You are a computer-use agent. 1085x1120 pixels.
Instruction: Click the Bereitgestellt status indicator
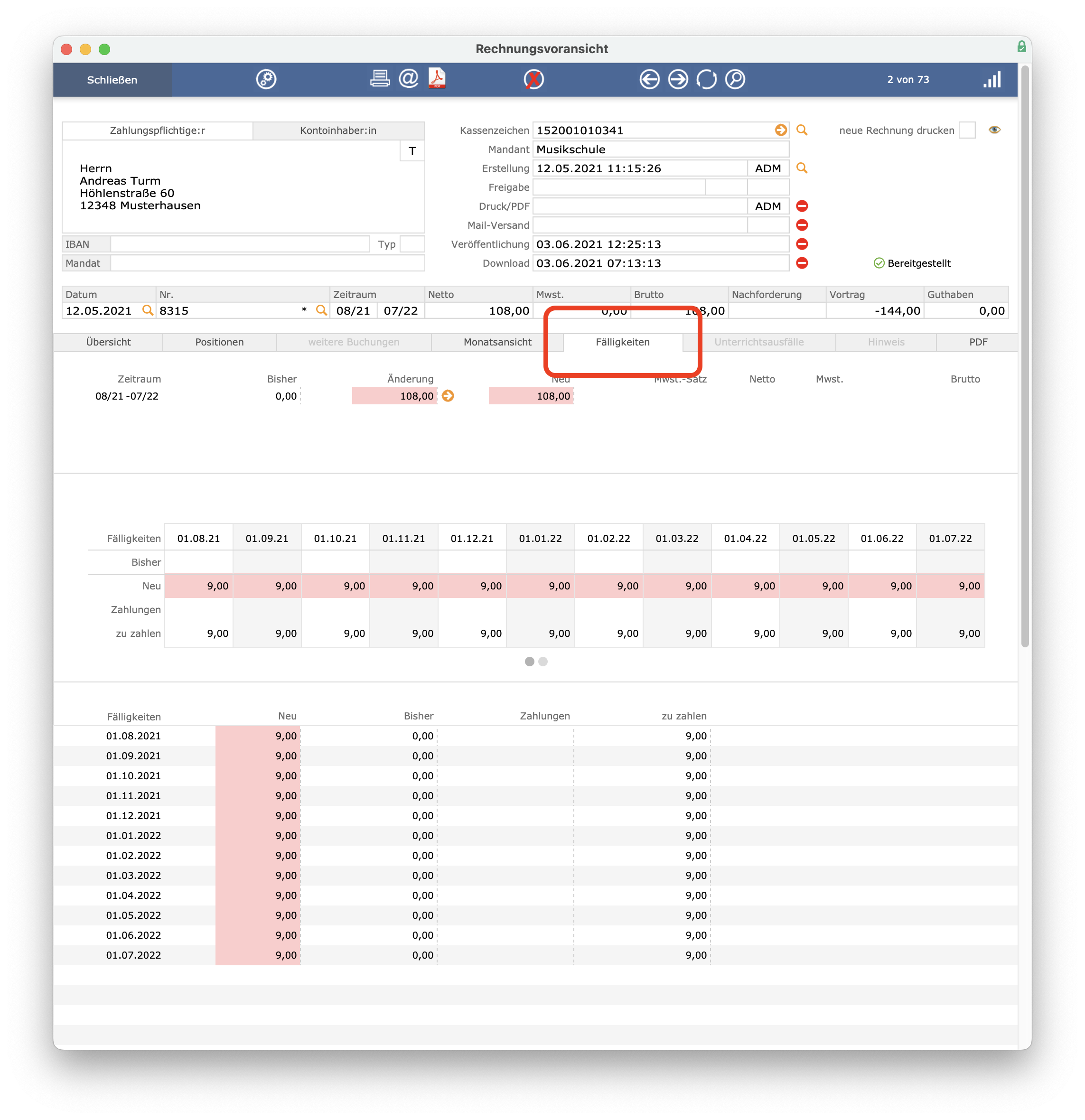(912, 263)
